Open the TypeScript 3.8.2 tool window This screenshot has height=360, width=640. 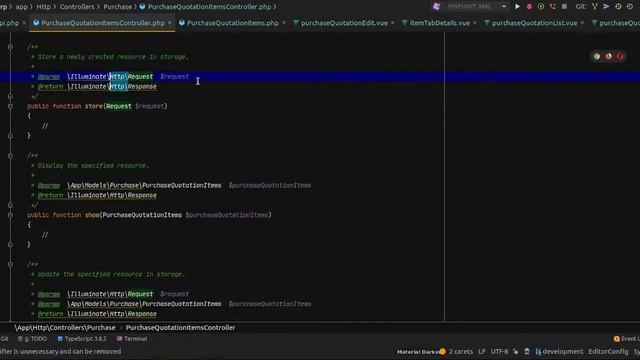point(82,339)
